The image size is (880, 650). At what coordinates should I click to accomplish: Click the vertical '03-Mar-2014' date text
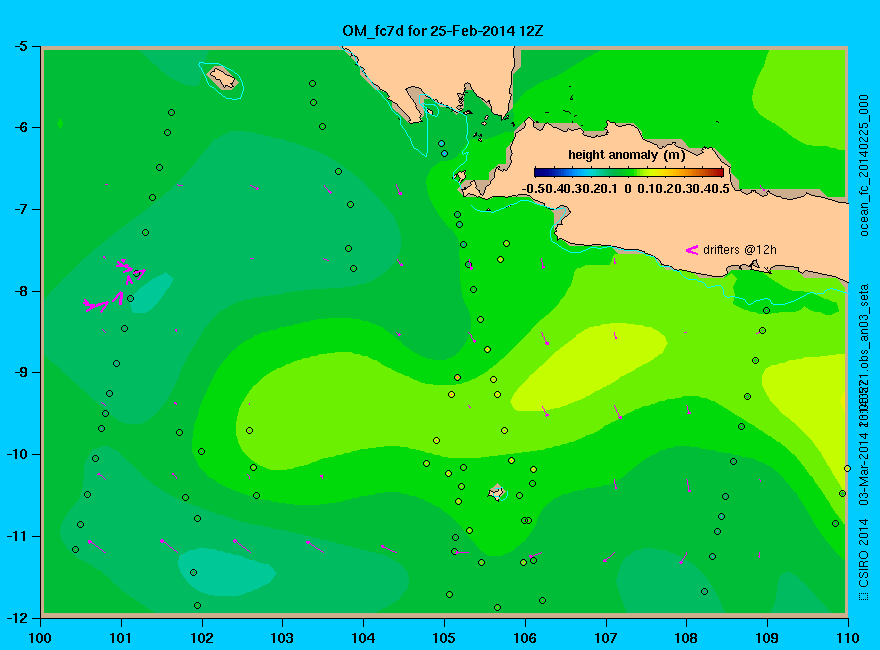point(864,469)
